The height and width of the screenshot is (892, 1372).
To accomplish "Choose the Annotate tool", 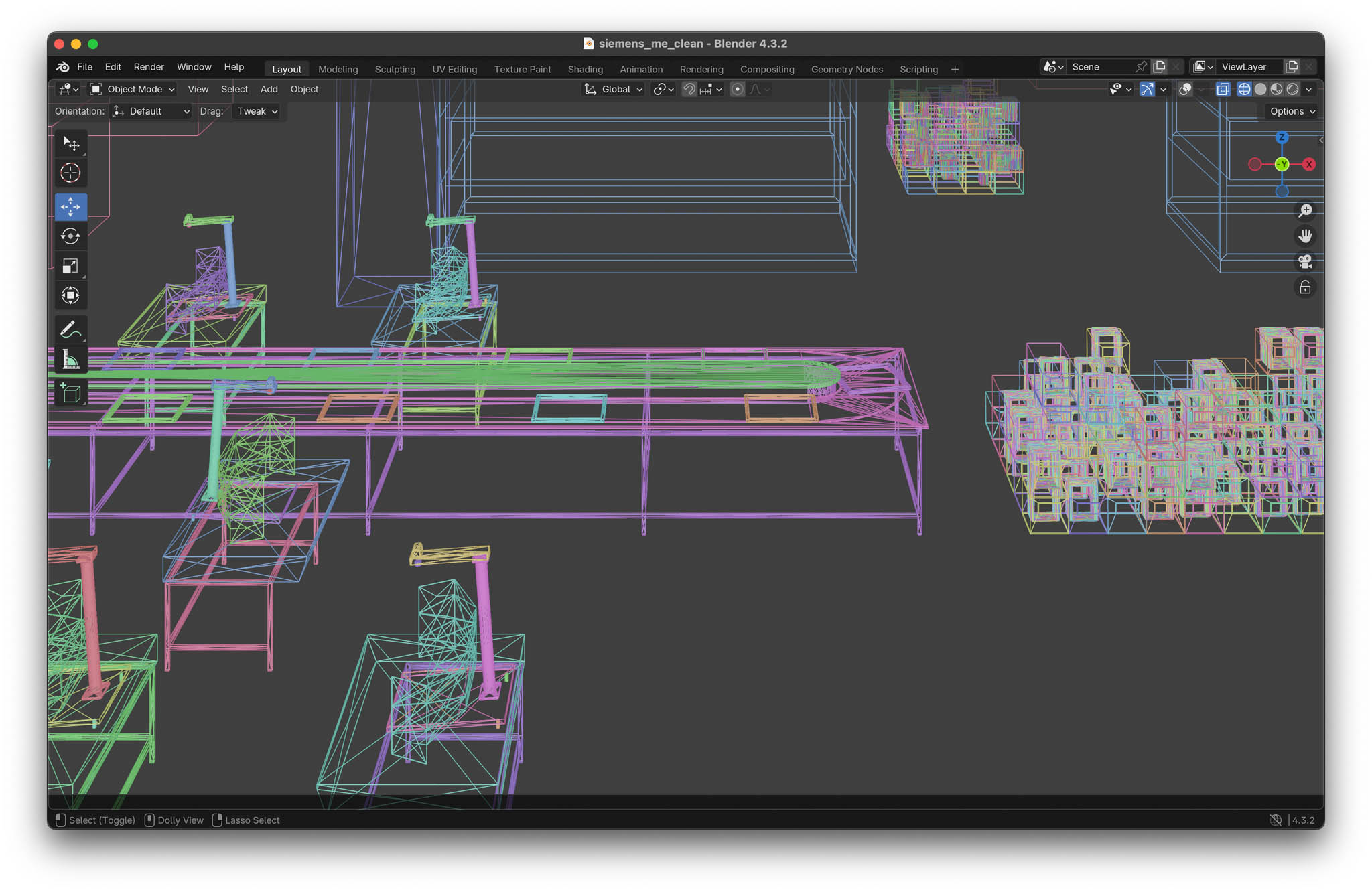I will point(70,329).
